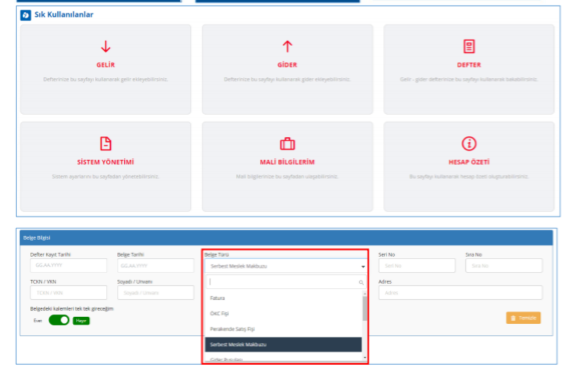The width and height of the screenshot is (567, 373).
Task: Open the HESAP ÖZETİ info icon card
Action: click(x=469, y=166)
